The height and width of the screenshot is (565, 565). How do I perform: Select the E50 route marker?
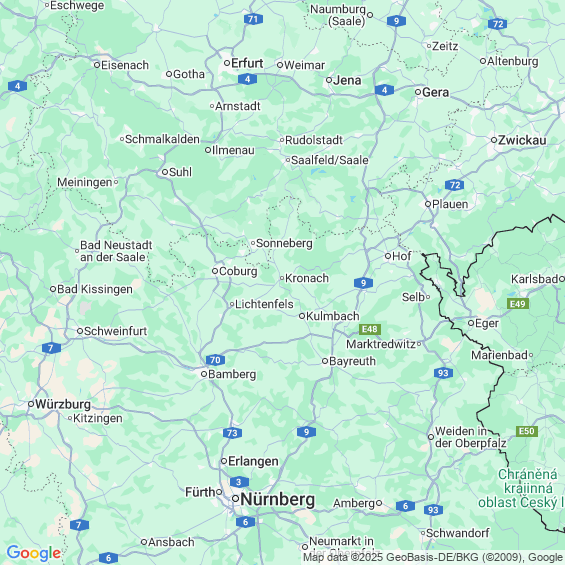527,431
